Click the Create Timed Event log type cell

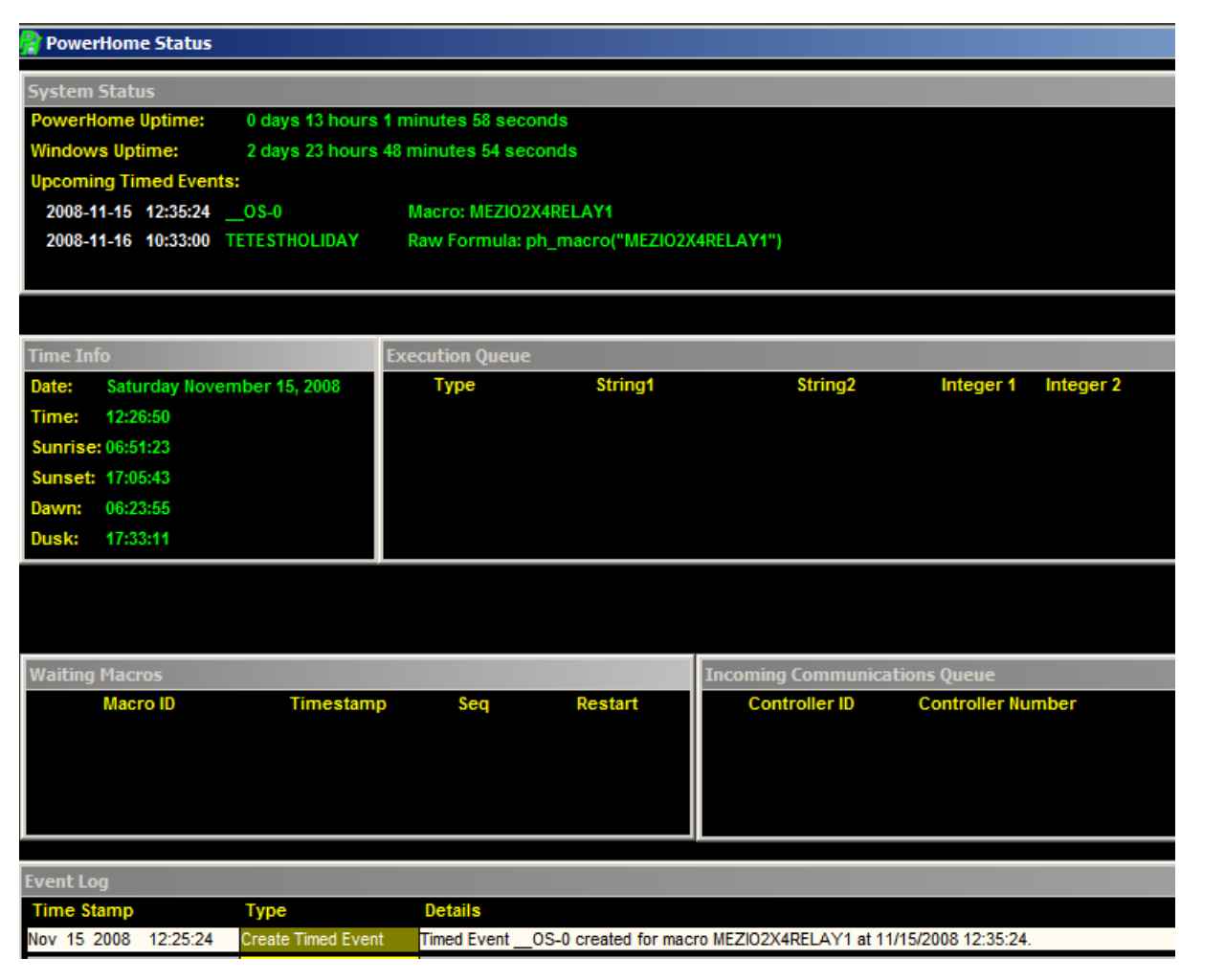click(328, 940)
